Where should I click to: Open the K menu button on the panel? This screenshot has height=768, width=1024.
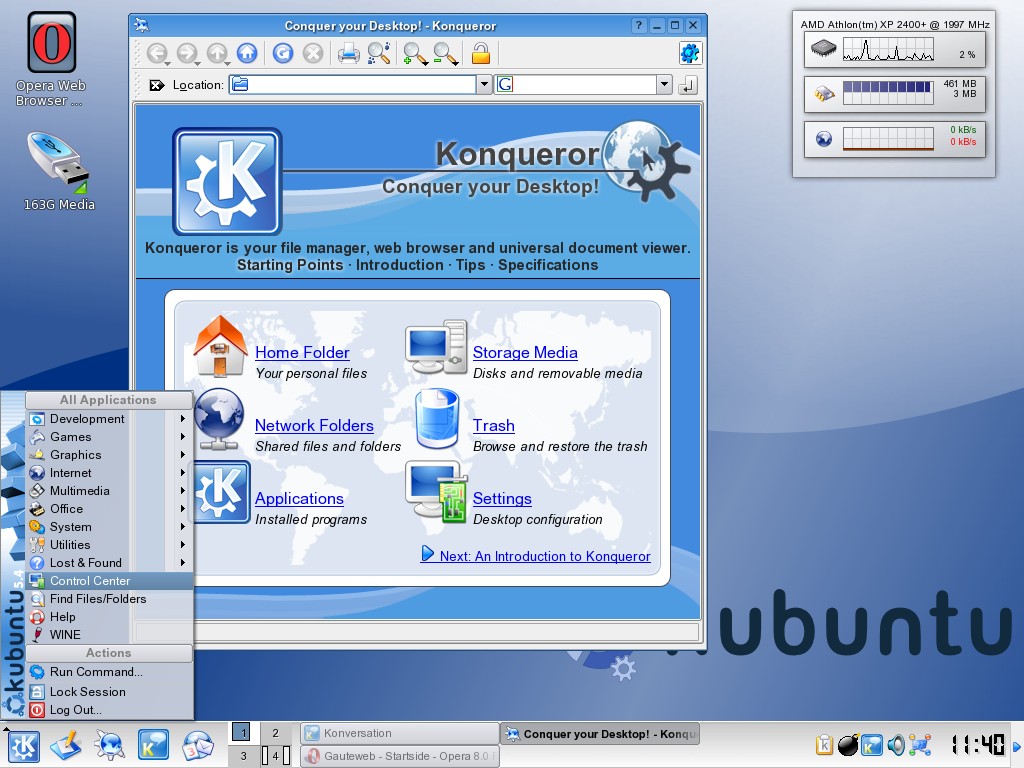coord(24,746)
